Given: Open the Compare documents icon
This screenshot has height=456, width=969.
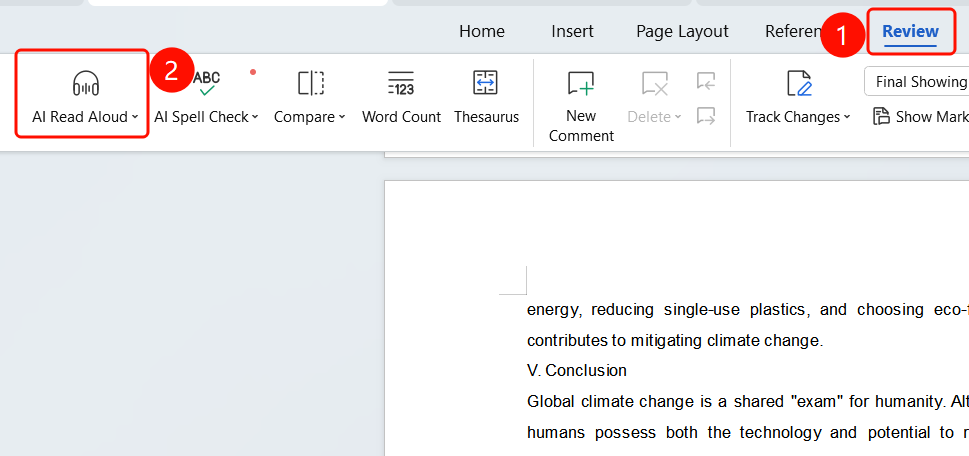Looking at the screenshot, I should click(x=311, y=83).
